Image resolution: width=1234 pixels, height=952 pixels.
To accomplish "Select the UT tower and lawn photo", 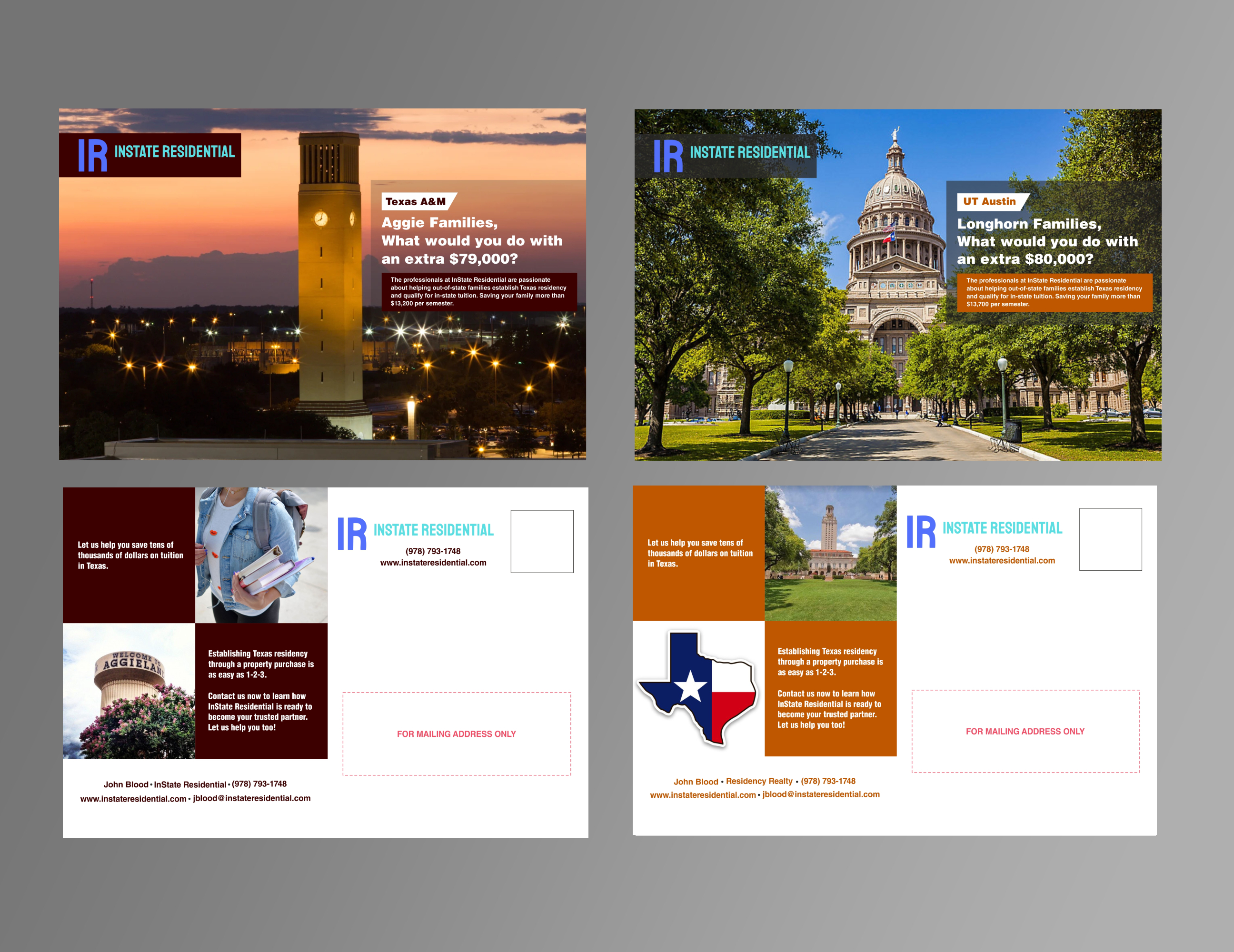I will 831,553.
